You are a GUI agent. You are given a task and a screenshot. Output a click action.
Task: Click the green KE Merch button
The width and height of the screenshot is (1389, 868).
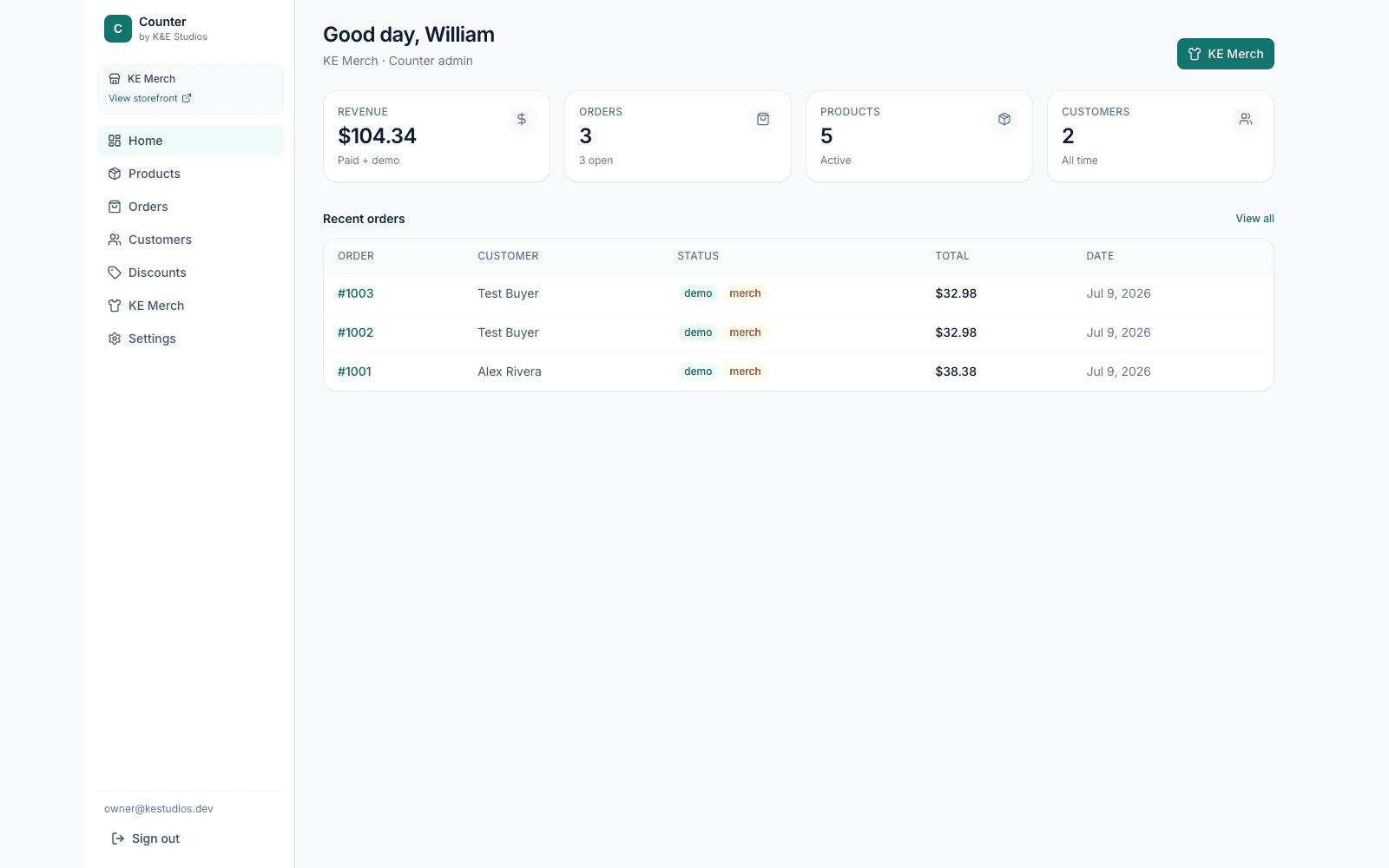[1225, 54]
